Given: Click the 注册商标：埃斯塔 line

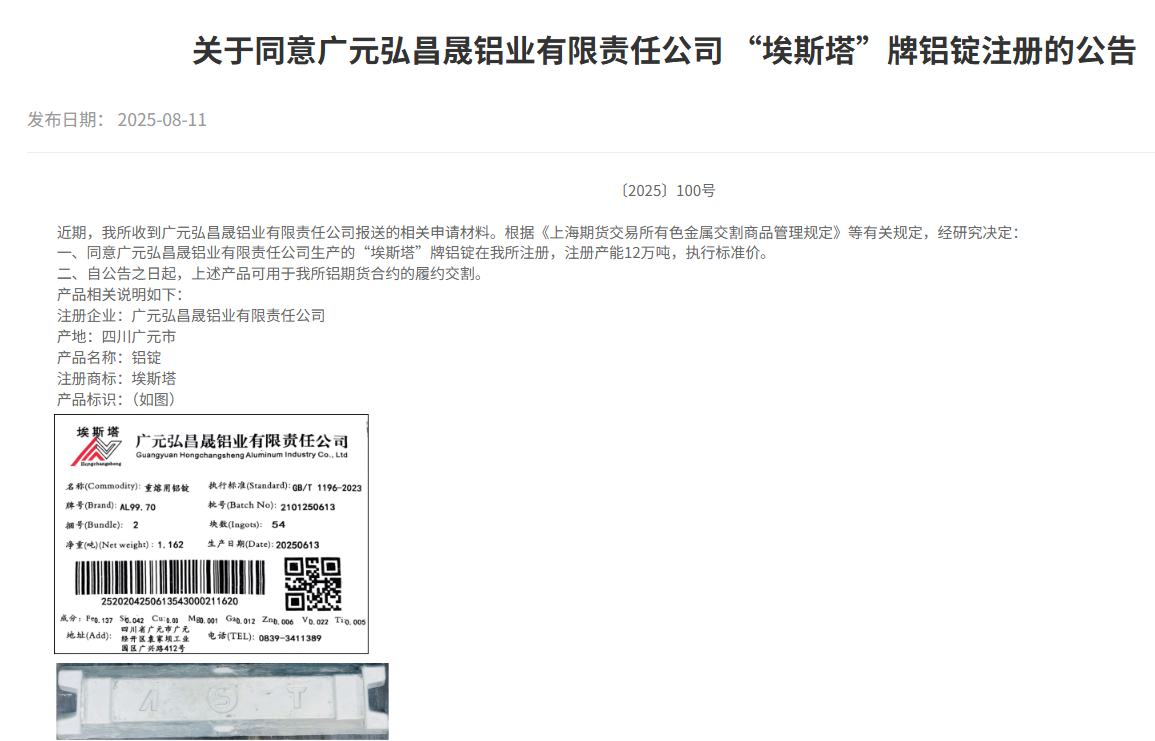Looking at the screenshot, I should (x=116, y=378).
